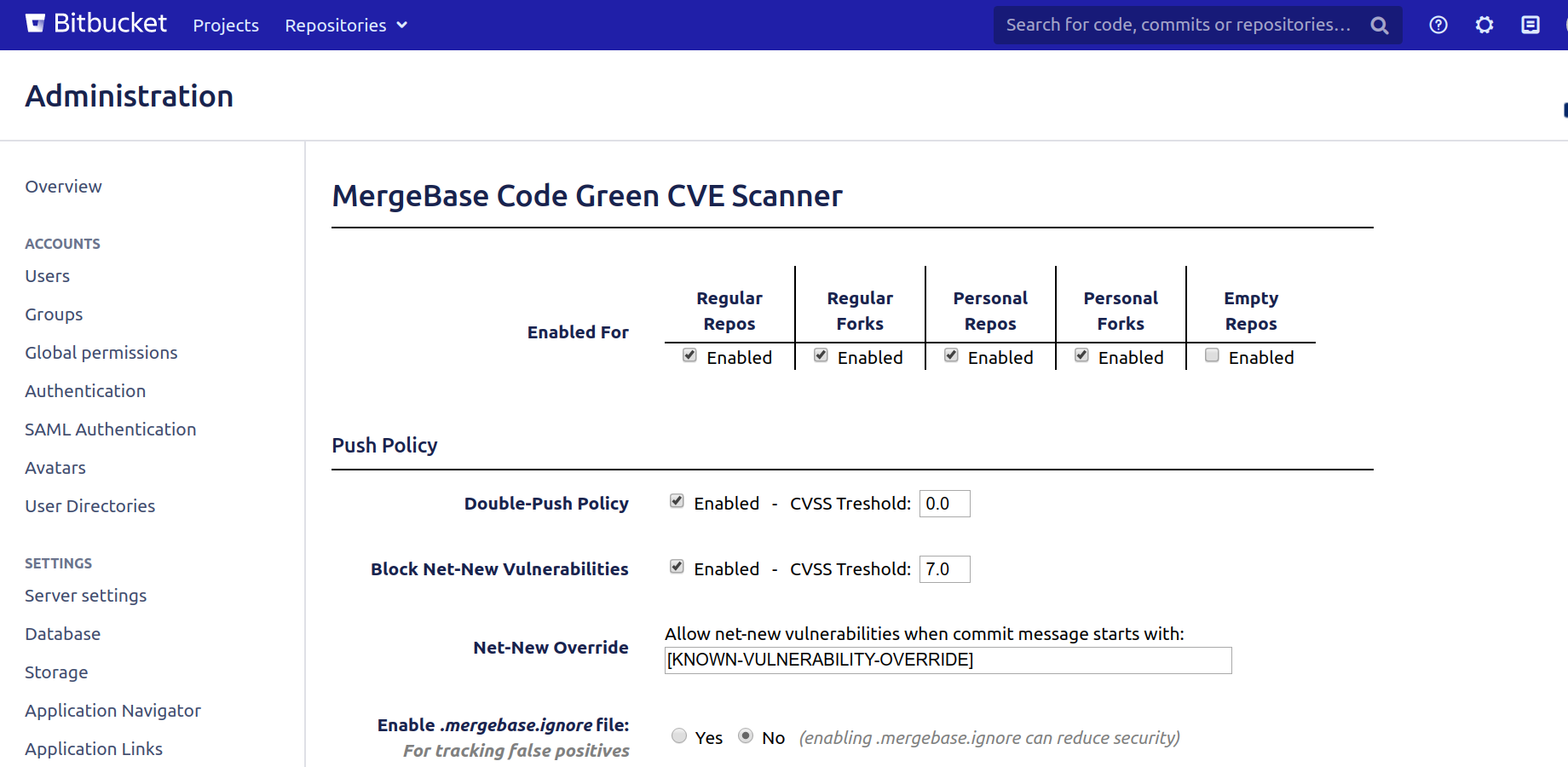The image size is (1568, 767).
Task: Go to Overview in sidebar
Action: click(x=63, y=187)
